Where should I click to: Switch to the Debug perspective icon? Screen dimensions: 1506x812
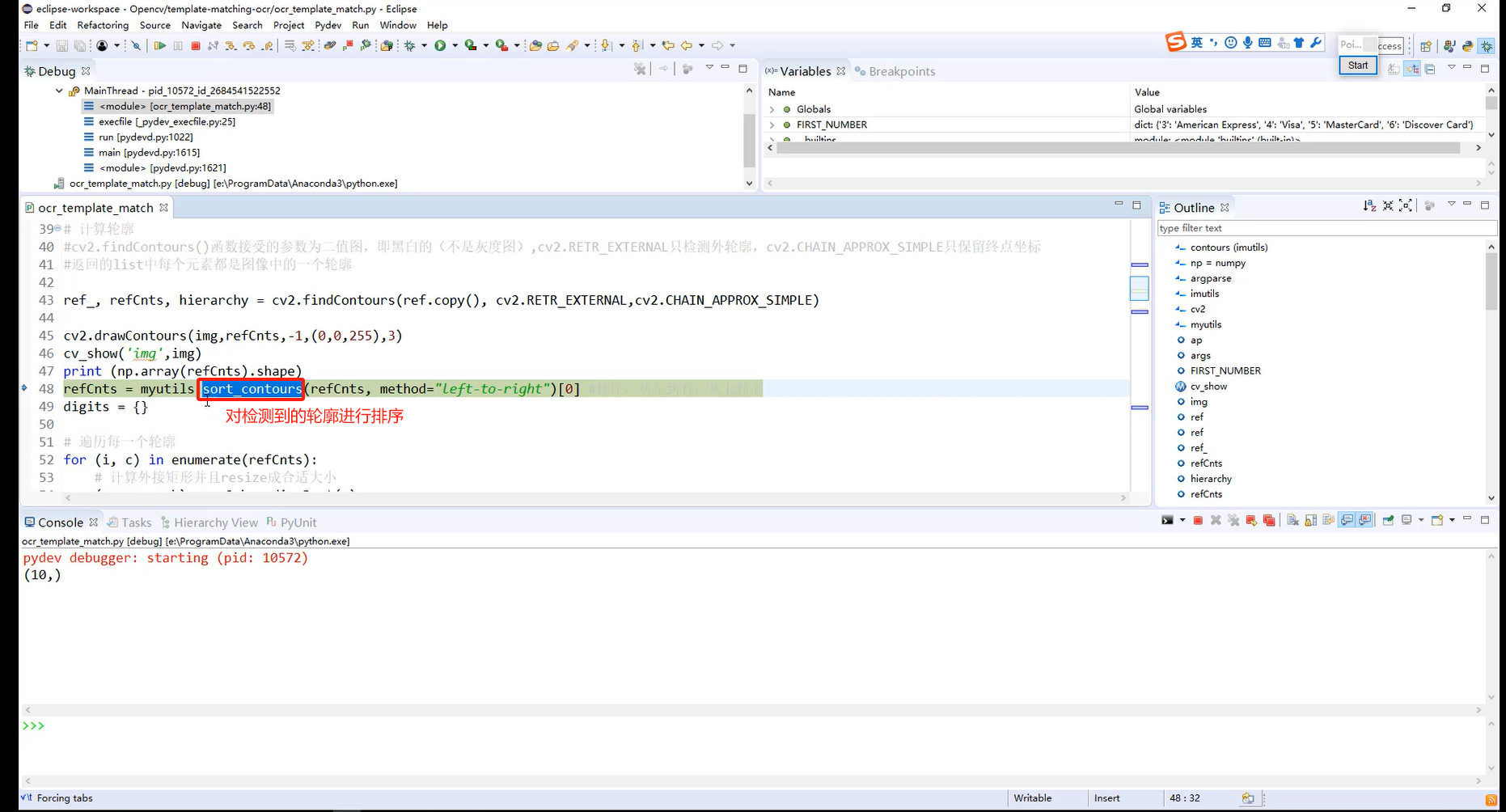[1487, 45]
